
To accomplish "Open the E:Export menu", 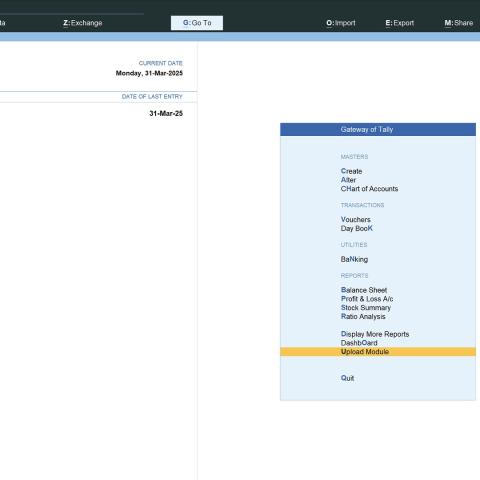I will click(x=400, y=23).
